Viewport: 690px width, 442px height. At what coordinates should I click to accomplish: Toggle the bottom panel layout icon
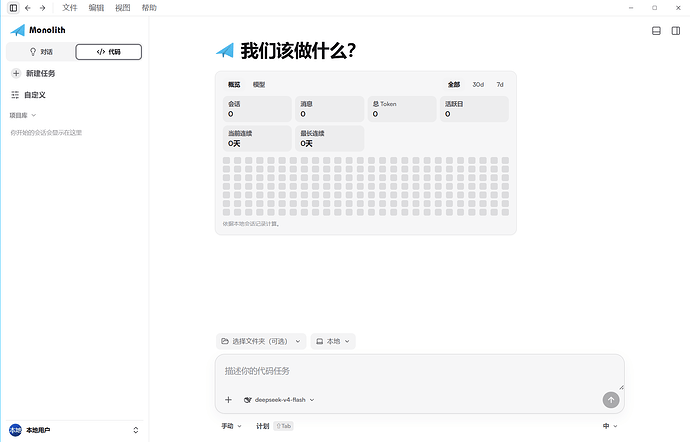[x=656, y=31]
